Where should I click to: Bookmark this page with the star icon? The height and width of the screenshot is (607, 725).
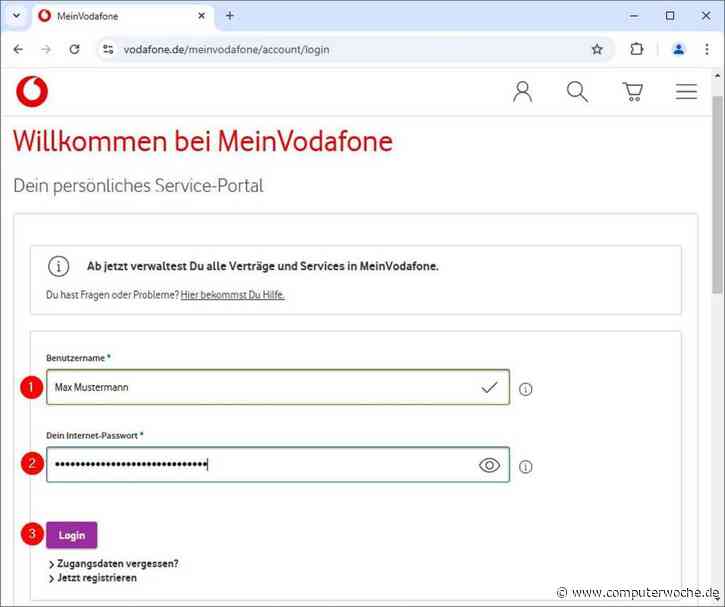coord(597,49)
